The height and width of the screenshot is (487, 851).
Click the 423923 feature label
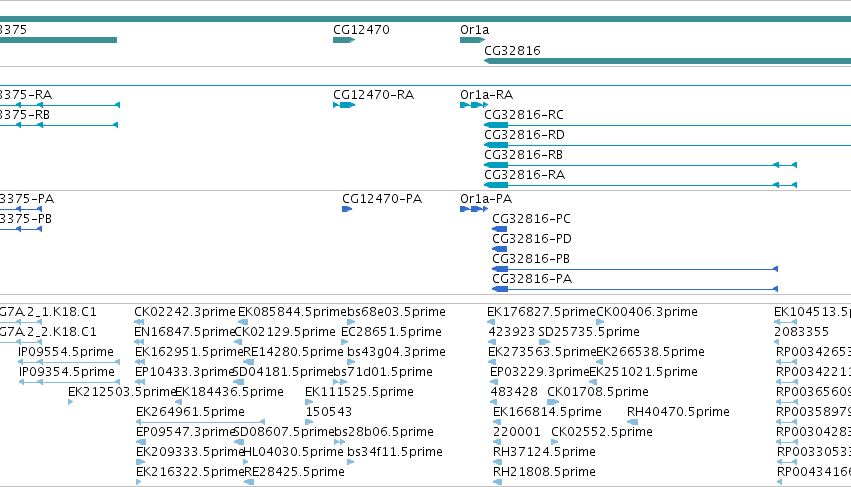pos(512,332)
